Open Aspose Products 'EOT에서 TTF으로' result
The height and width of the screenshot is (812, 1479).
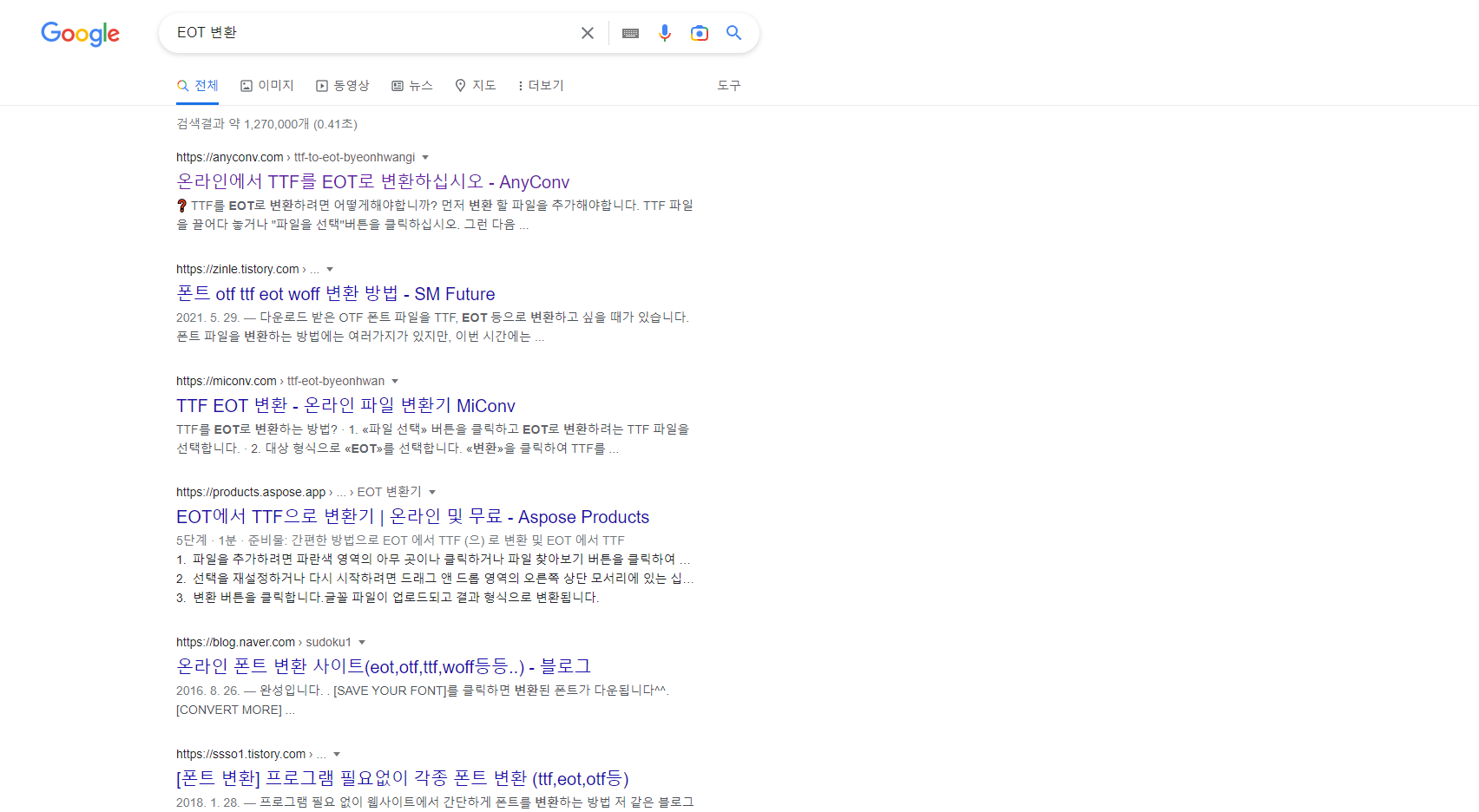click(x=412, y=517)
